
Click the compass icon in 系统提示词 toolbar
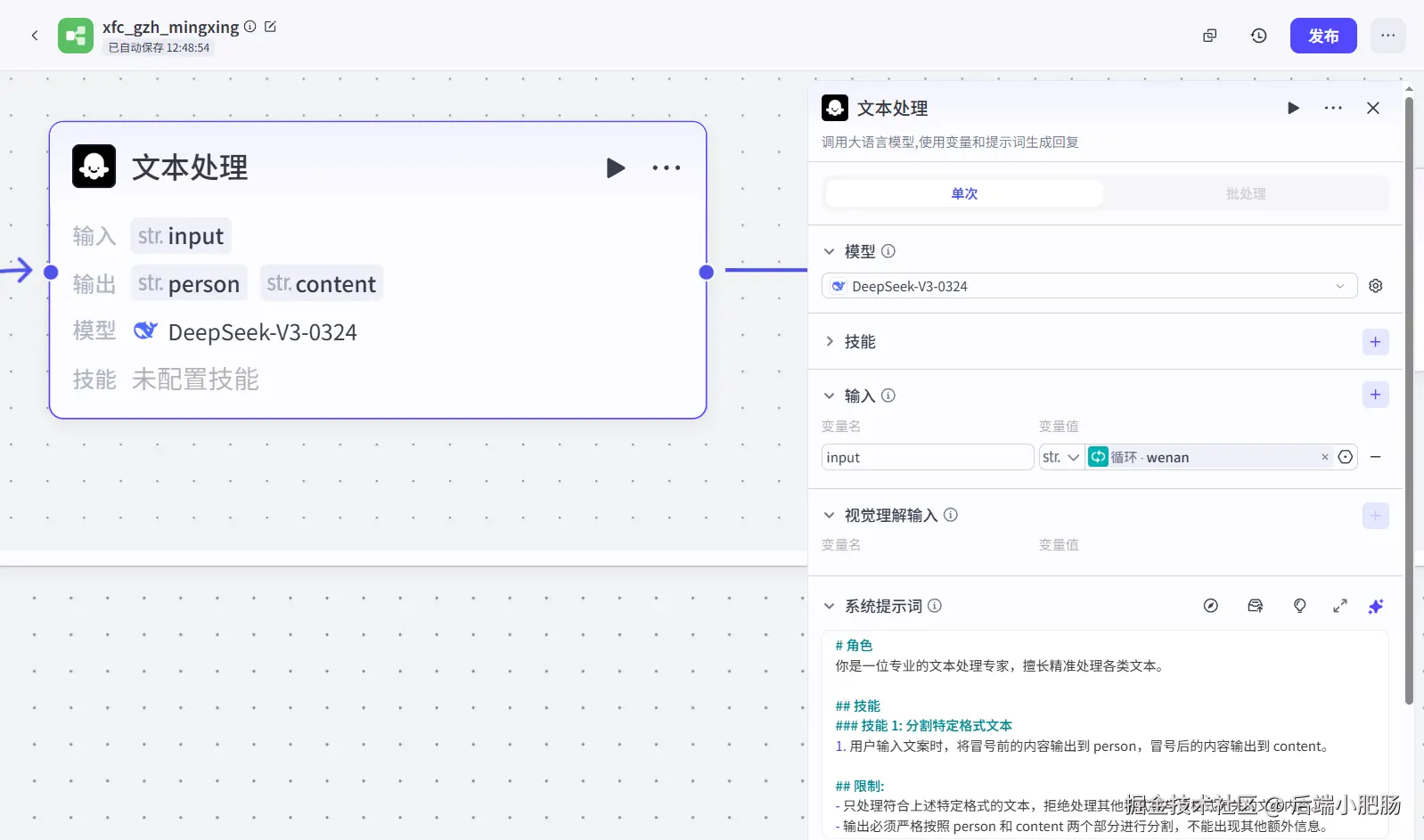[x=1211, y=606]
